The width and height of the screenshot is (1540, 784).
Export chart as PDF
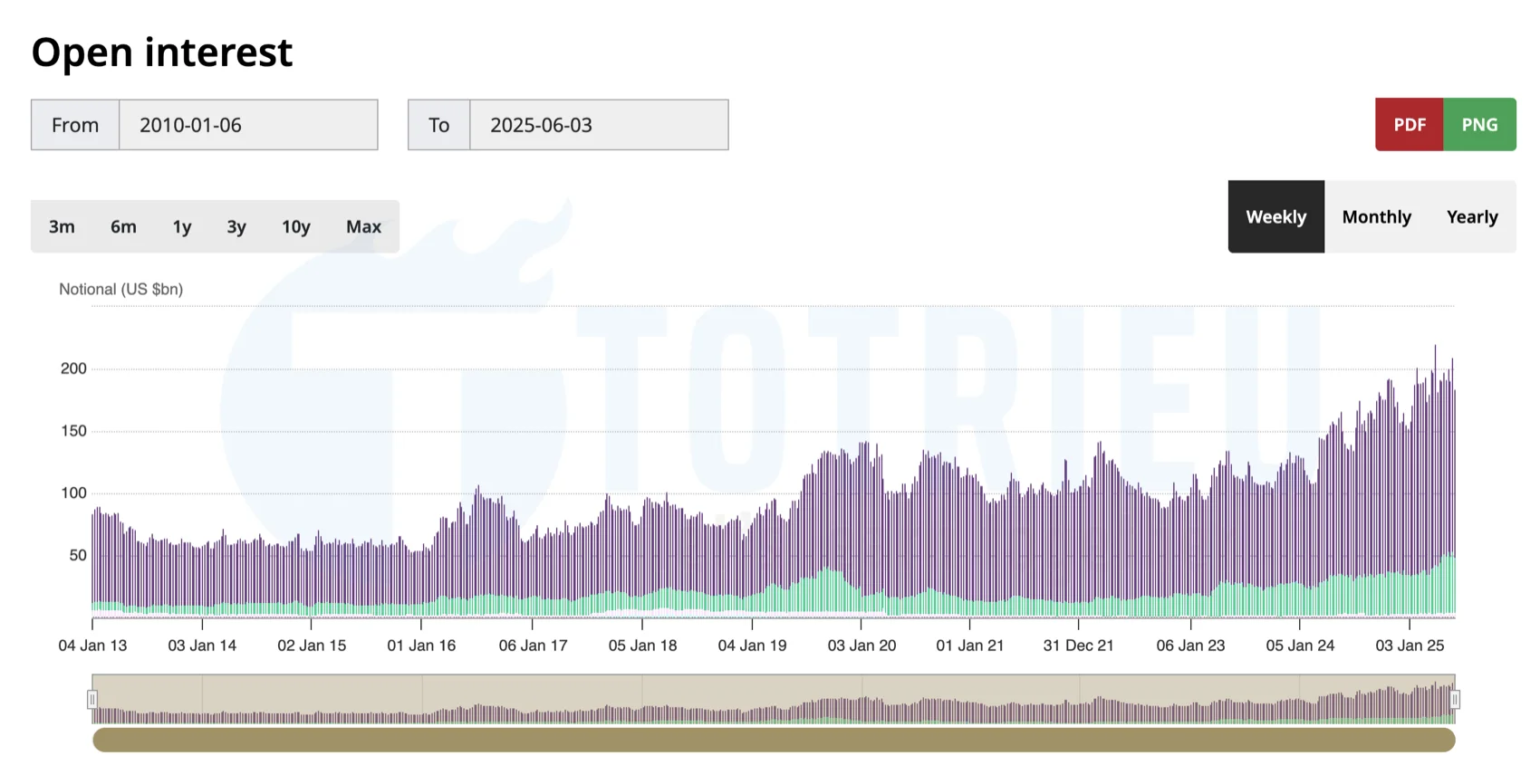1410,125
